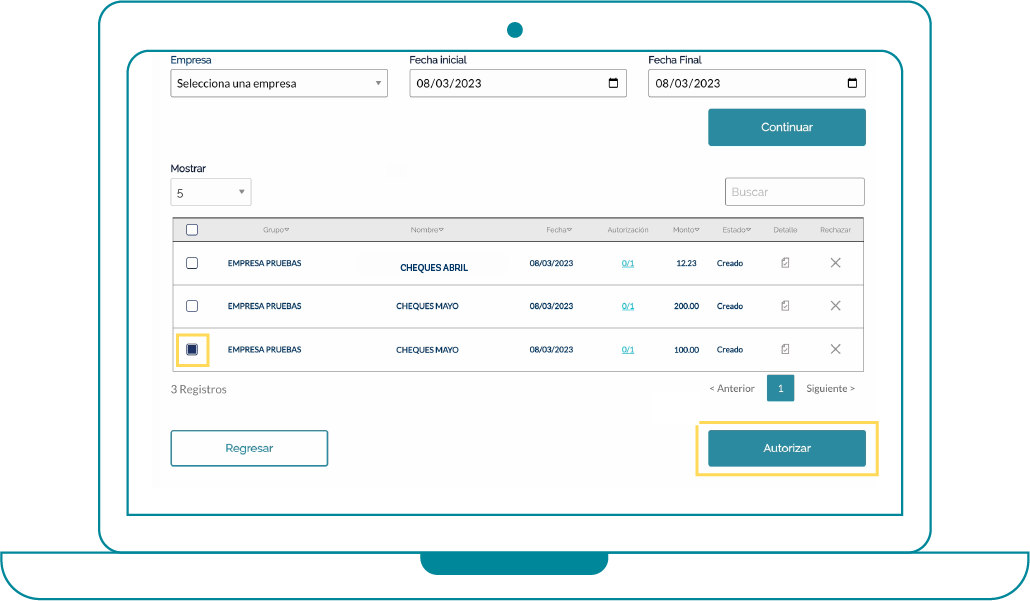The image size is (1030, 601).
Task: Open calendar picker in Fecha inicial field
Action: click(x=613, y=84)
